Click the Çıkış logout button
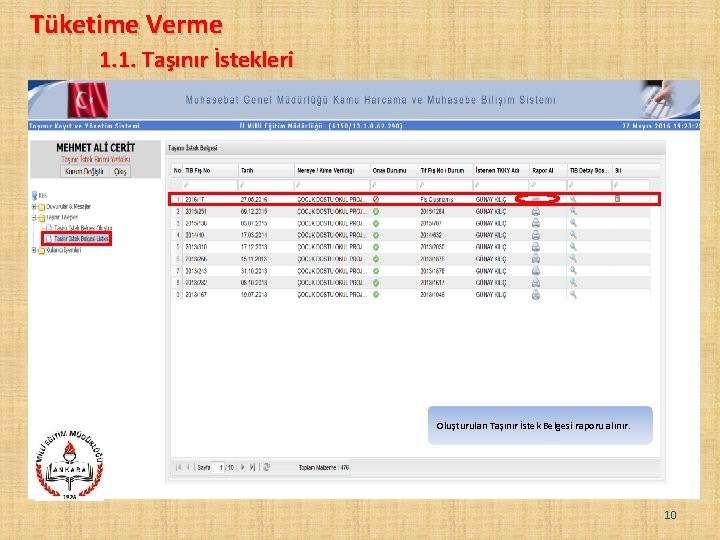This screenshot has width=720, height=540. tap(120, 171)
